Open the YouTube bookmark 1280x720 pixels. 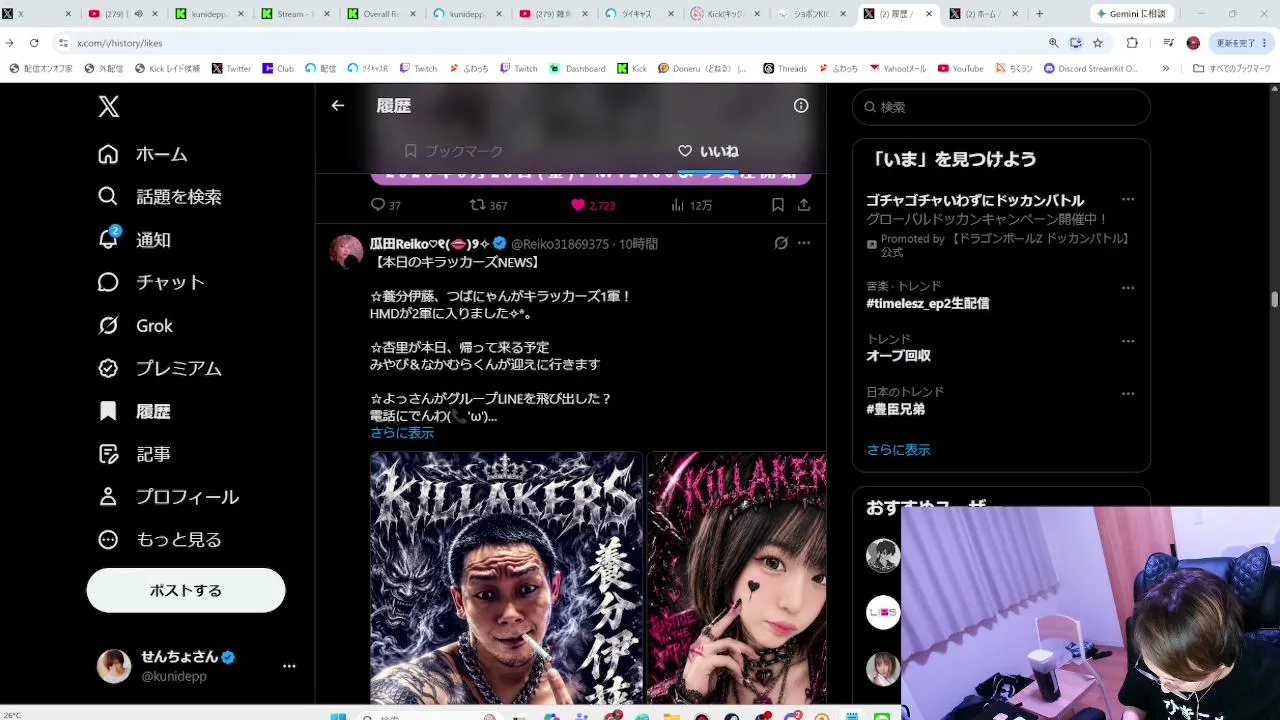click(x=960, y=69)
